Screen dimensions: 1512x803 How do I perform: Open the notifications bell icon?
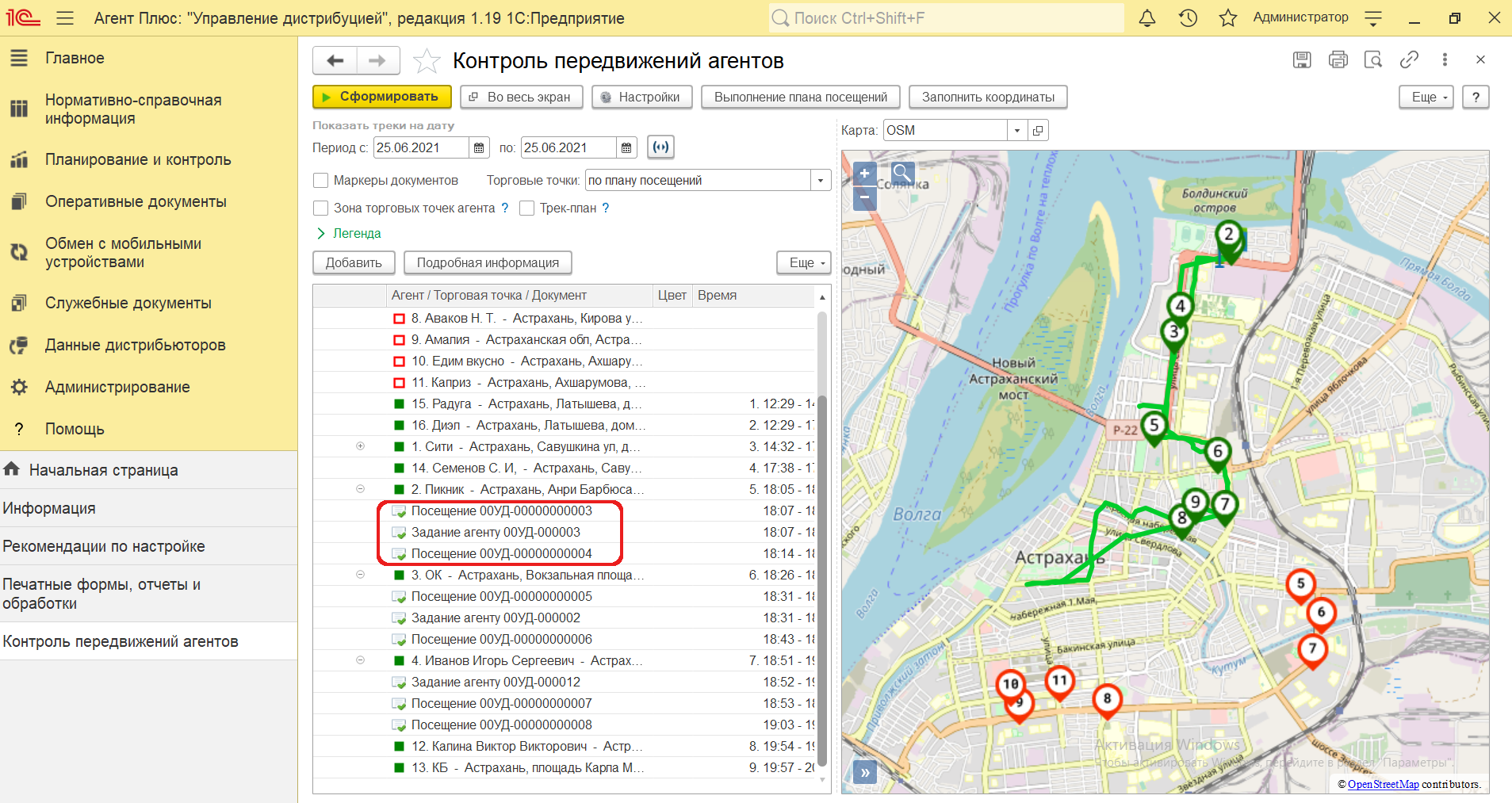pyautogui.click(x=1146, y=18)
